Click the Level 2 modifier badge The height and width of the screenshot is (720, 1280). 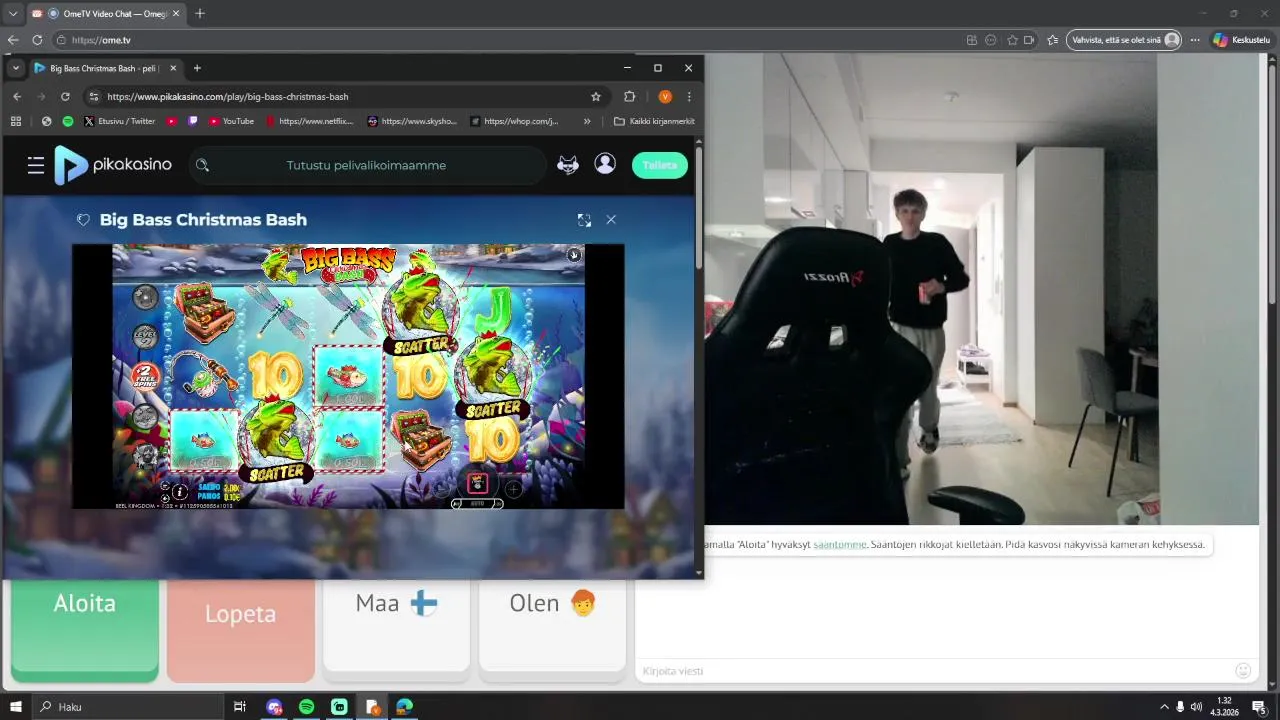[146, 336]
